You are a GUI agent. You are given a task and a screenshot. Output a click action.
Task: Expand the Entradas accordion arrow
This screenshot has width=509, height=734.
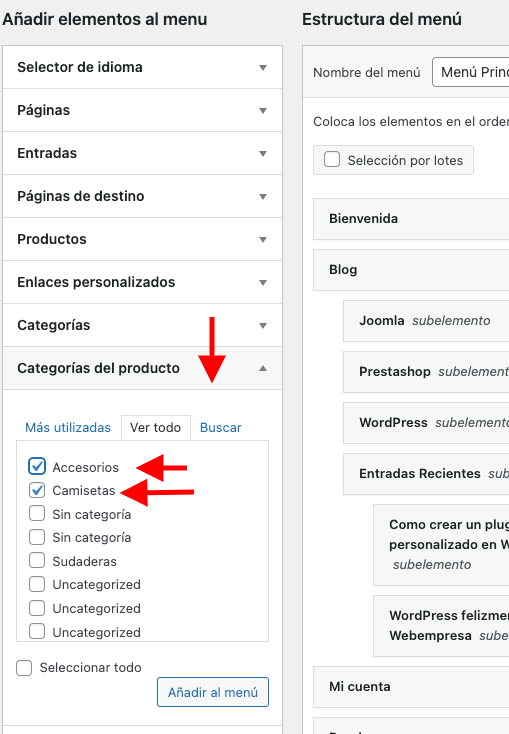[263, 154]
